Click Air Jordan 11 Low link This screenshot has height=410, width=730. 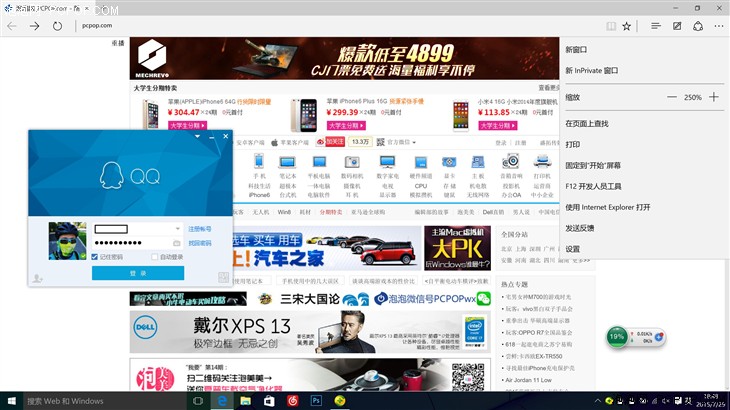coord(528,380)
